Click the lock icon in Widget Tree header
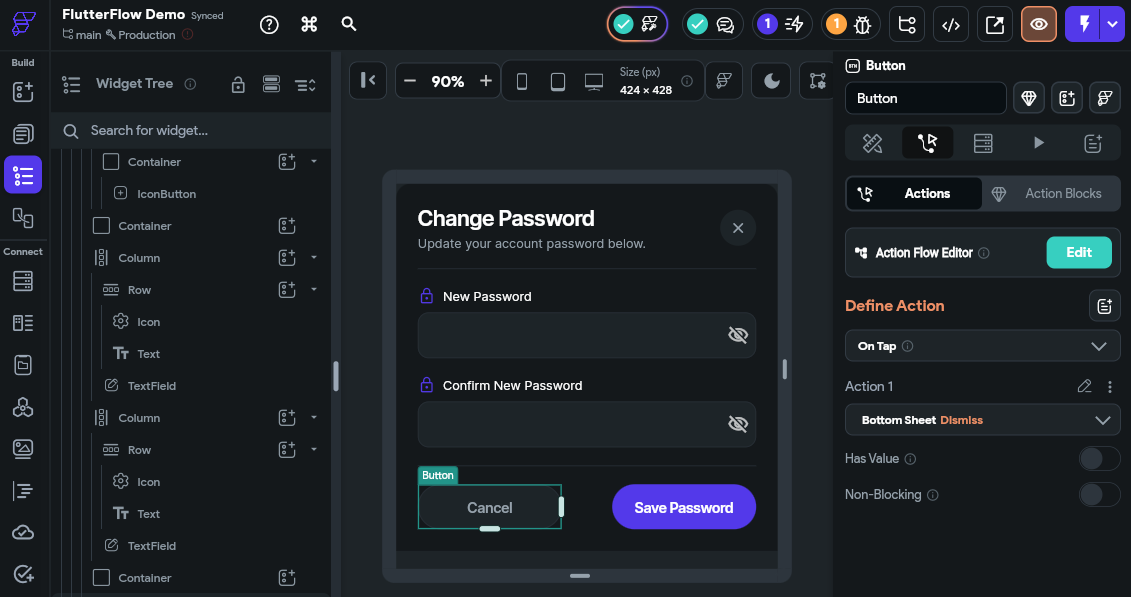This screenshot has width=1131, height=597. pos(238,84)
